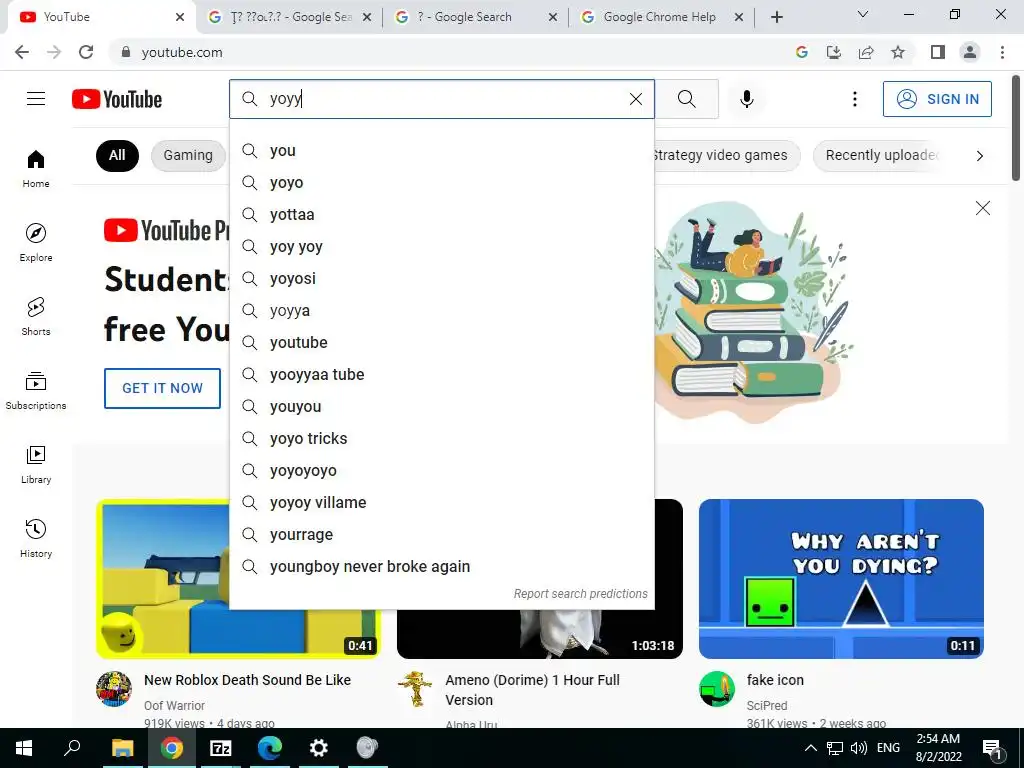This screenshot has width=1024, height=768.
Task: Open Windows Start menu
Action: point(24,748)
